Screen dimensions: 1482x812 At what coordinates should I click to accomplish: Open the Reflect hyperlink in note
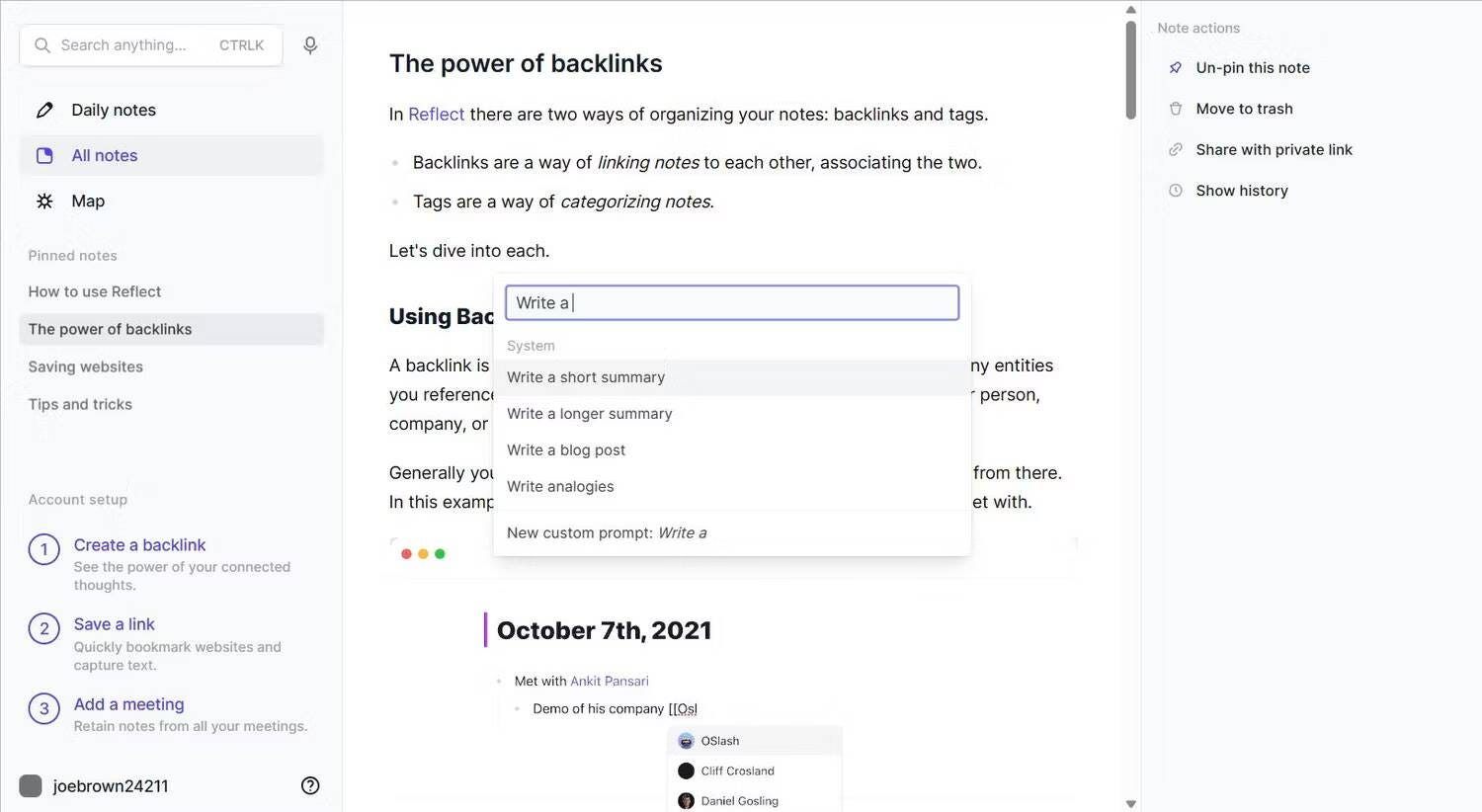436,115
